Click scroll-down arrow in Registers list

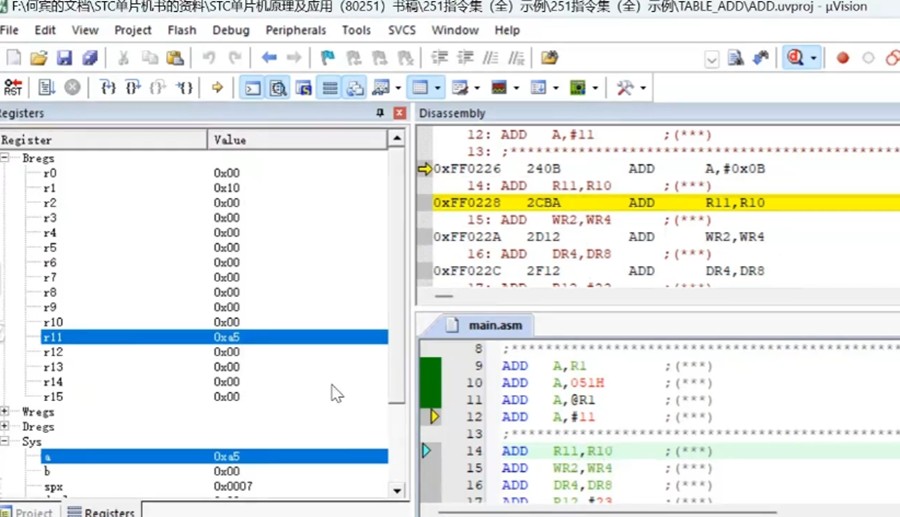click(x=397, y=491)
